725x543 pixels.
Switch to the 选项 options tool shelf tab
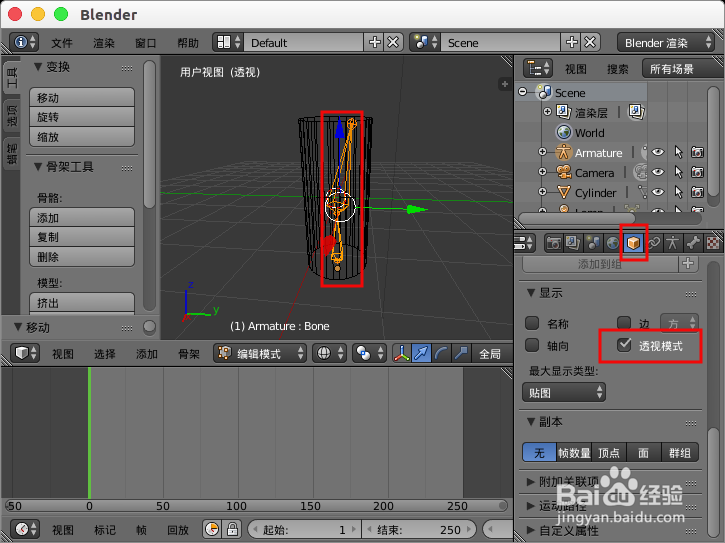pyautogui.click(x=11, y=115)
